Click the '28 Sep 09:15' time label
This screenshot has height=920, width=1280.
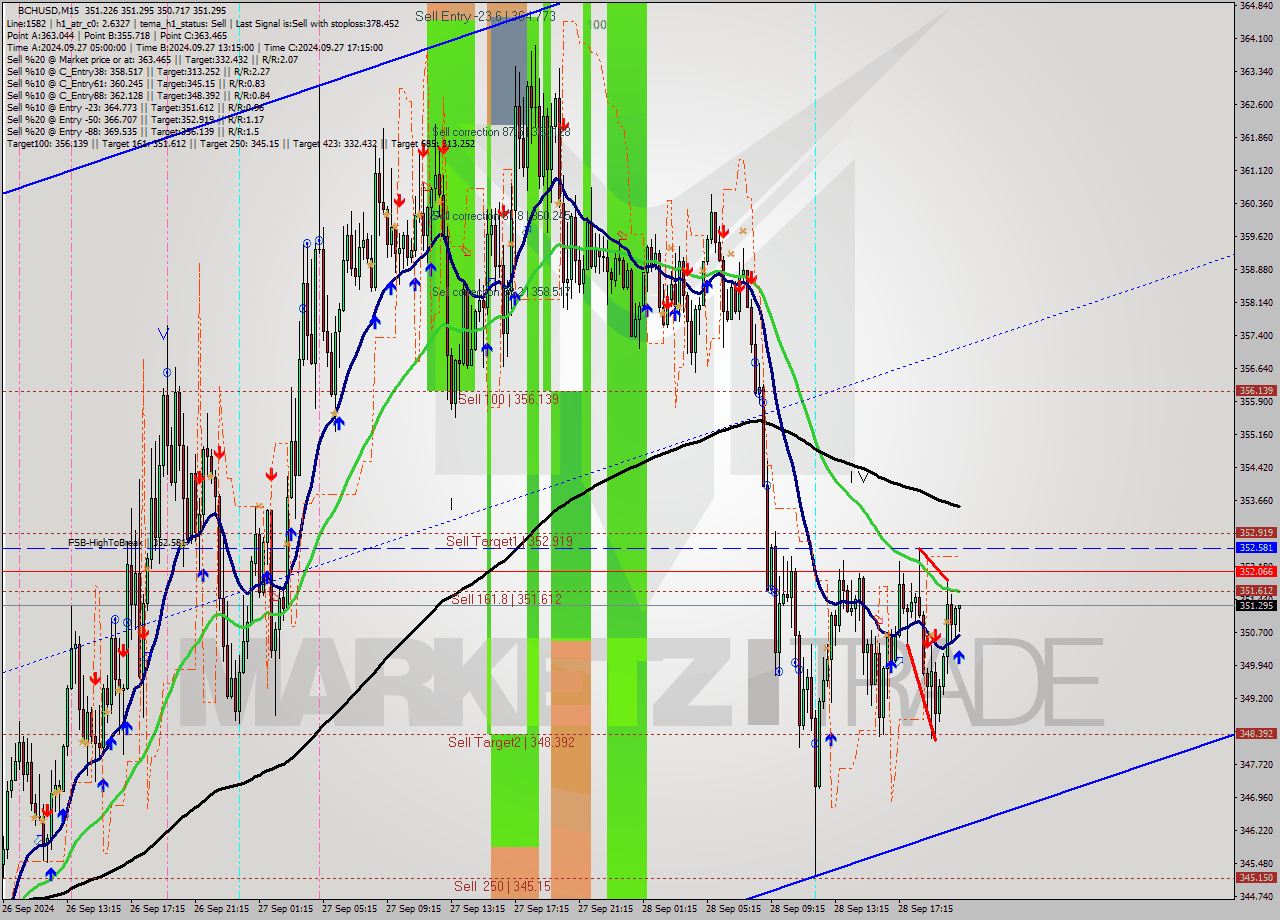[x=799, y=909]
